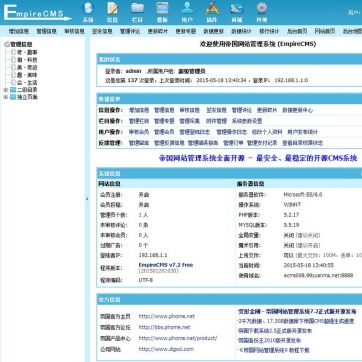
Task: Open the 系统 (System) globe icon
Action: 88,8
